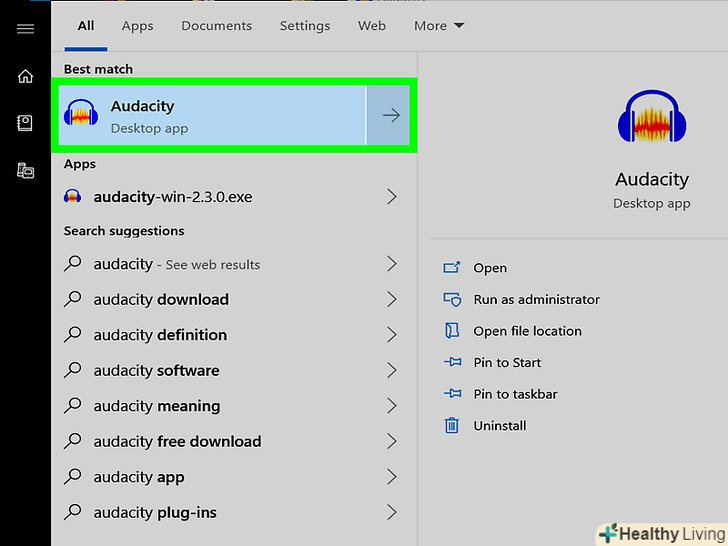728x546 pixels.
Task: Click the large Audacity logo in the preview pane
Action: (652, 116)
